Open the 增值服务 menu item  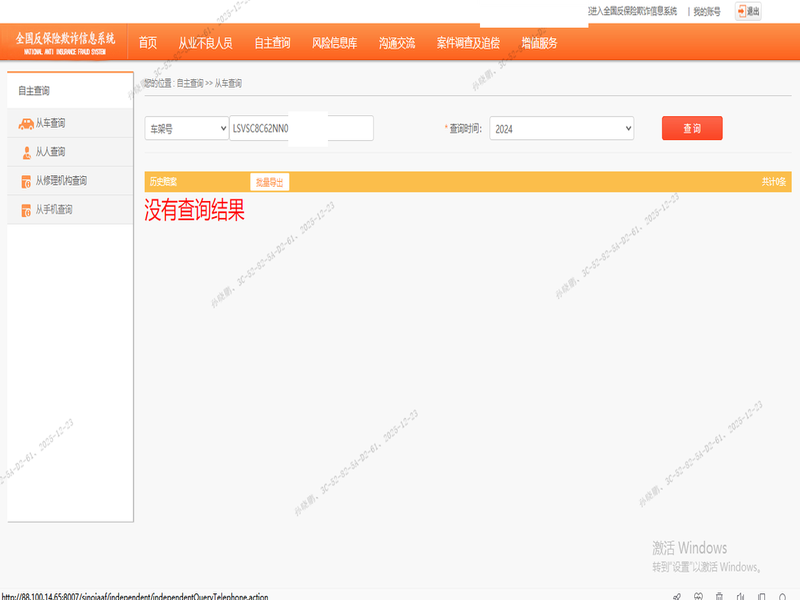tap(539, 43)
